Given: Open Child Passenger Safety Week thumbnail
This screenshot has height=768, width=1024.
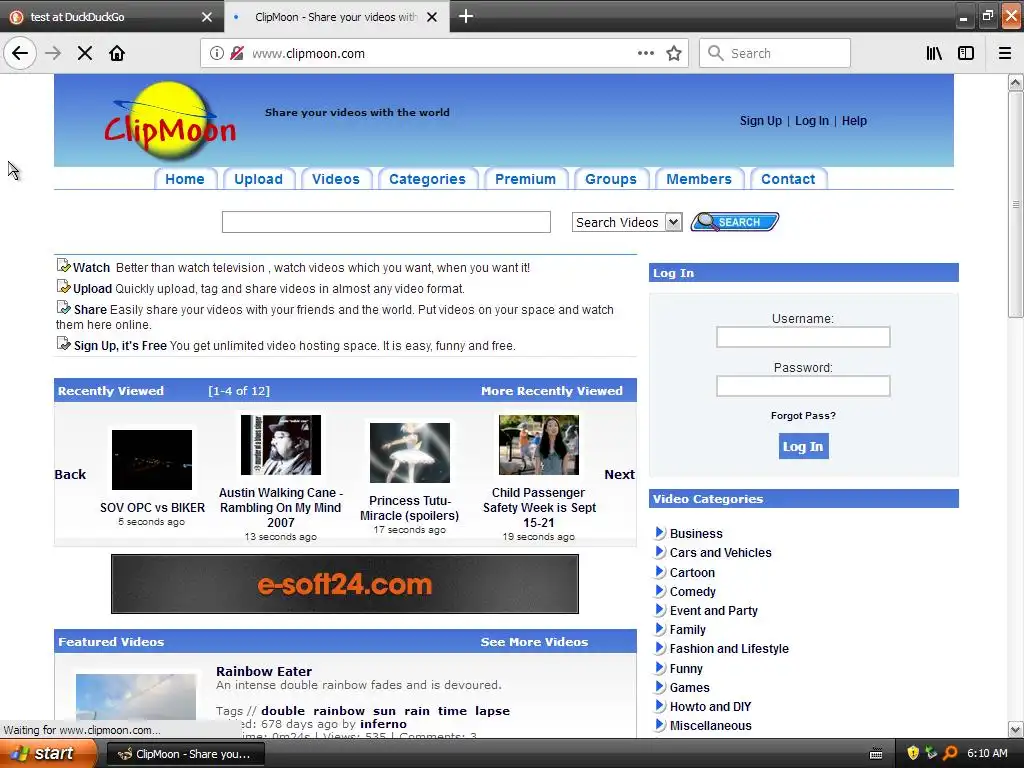Looking at the screenshot, I should click(x=539, y=445).
